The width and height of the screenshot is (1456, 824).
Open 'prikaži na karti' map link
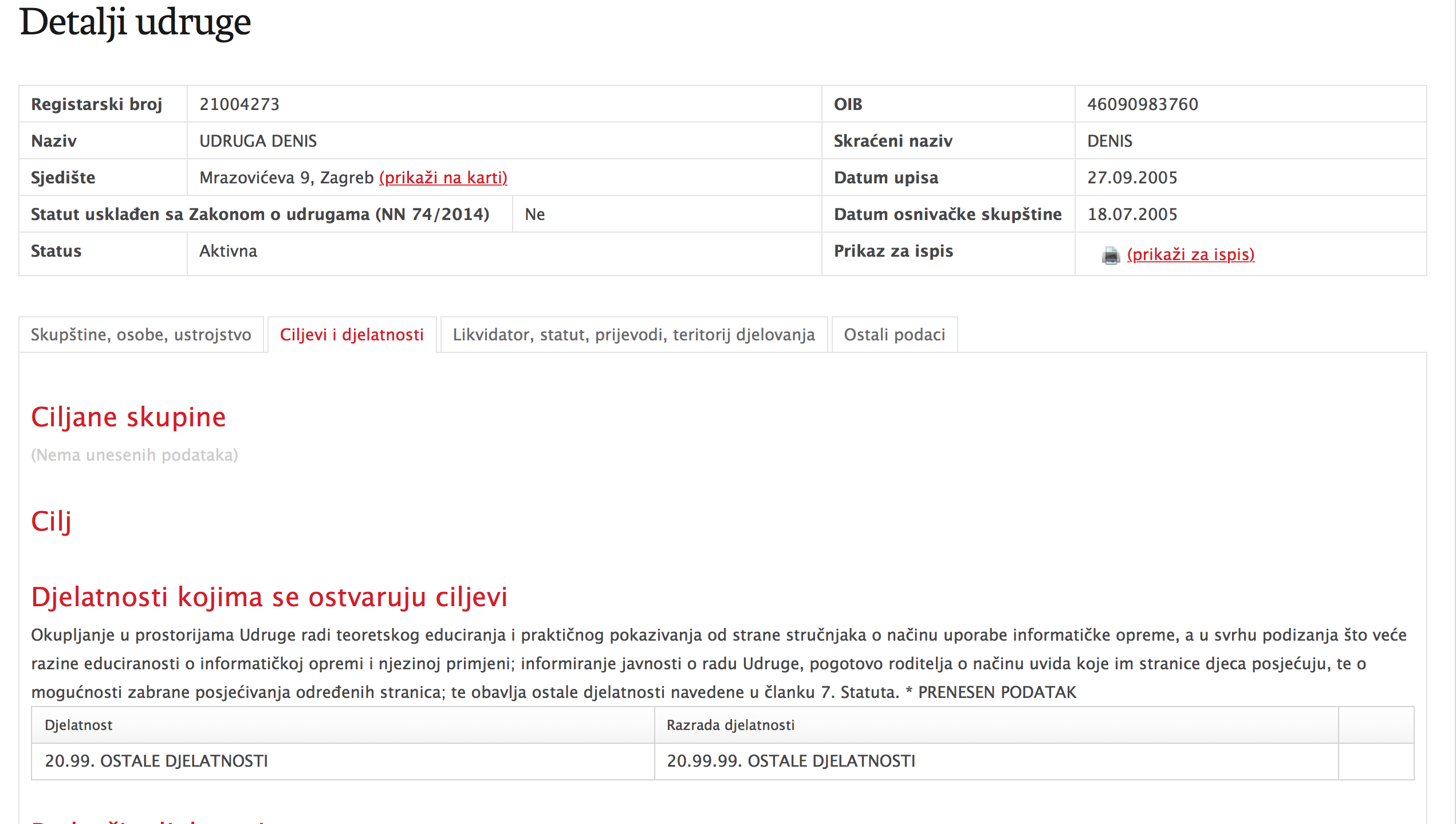443,178
